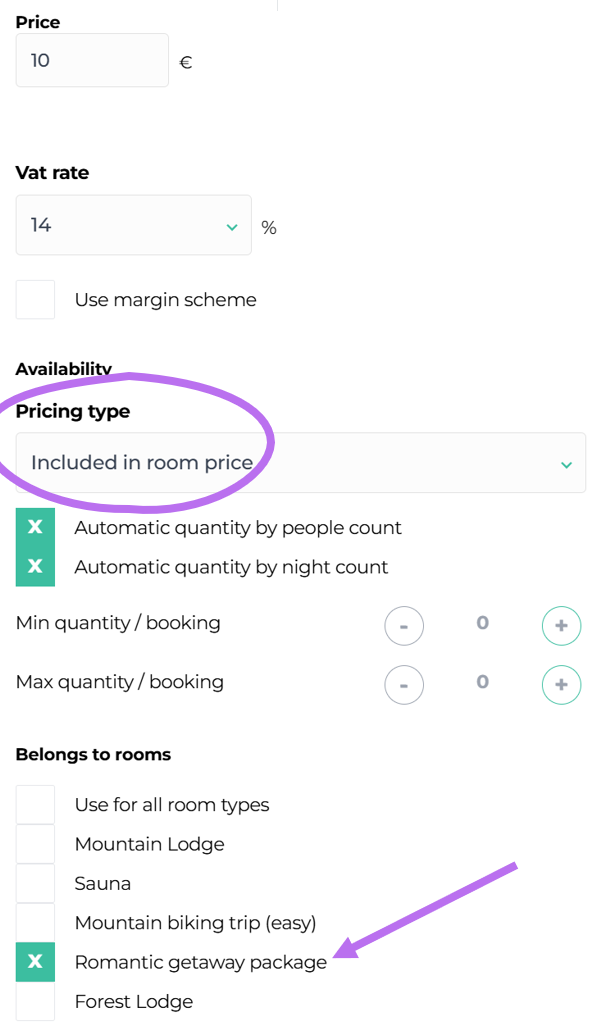Open the Pricing type dropdown
This screenshot has height=1029, width=601.
(300, 463)
